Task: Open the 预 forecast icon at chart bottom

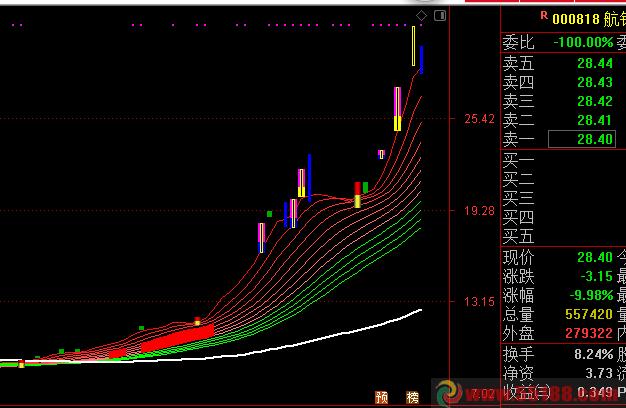Action: (381, 395)
